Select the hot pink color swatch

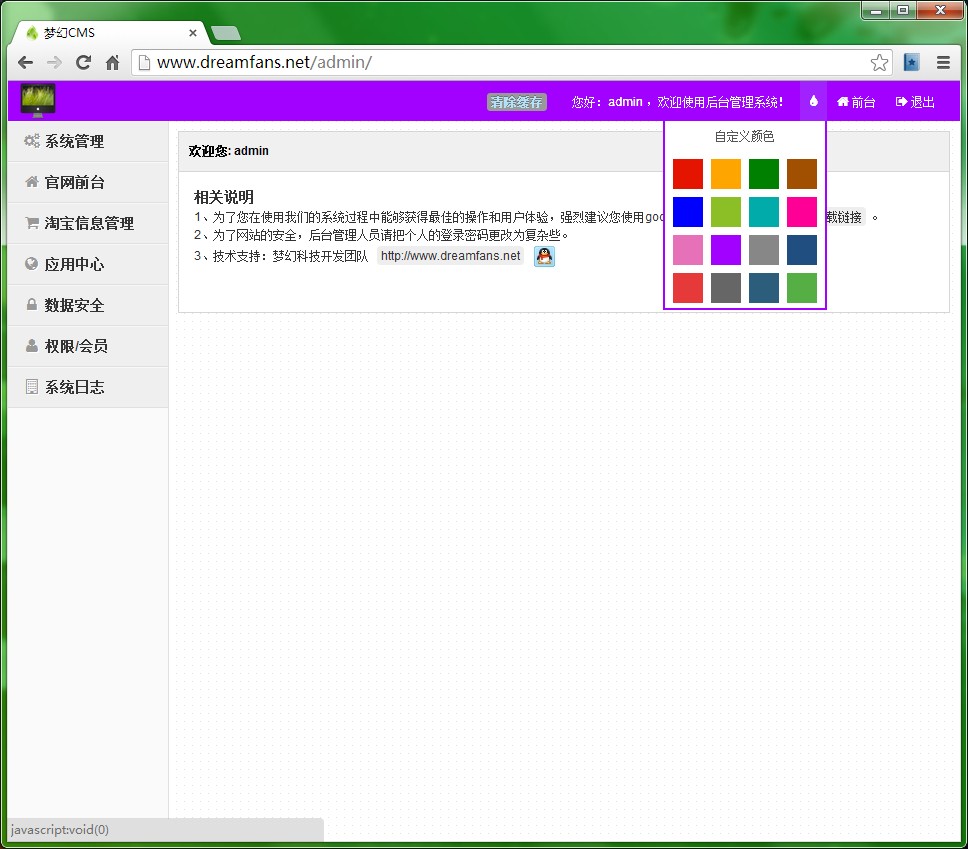click(x=802, y=212)
